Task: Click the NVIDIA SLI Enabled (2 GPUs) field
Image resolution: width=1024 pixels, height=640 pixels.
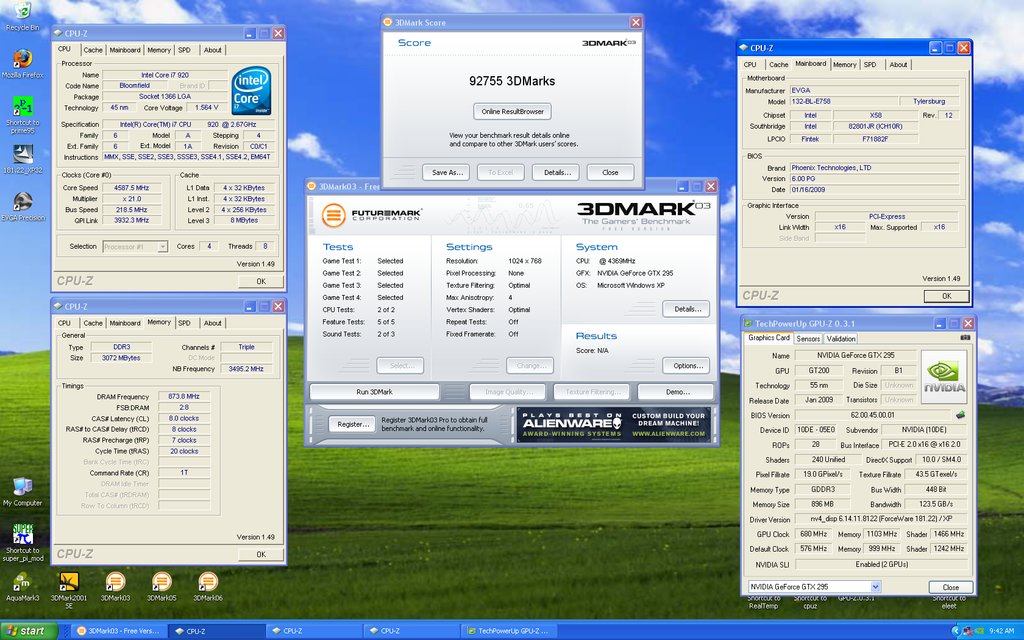Action: pyautogui.click(x=881, y=564)
